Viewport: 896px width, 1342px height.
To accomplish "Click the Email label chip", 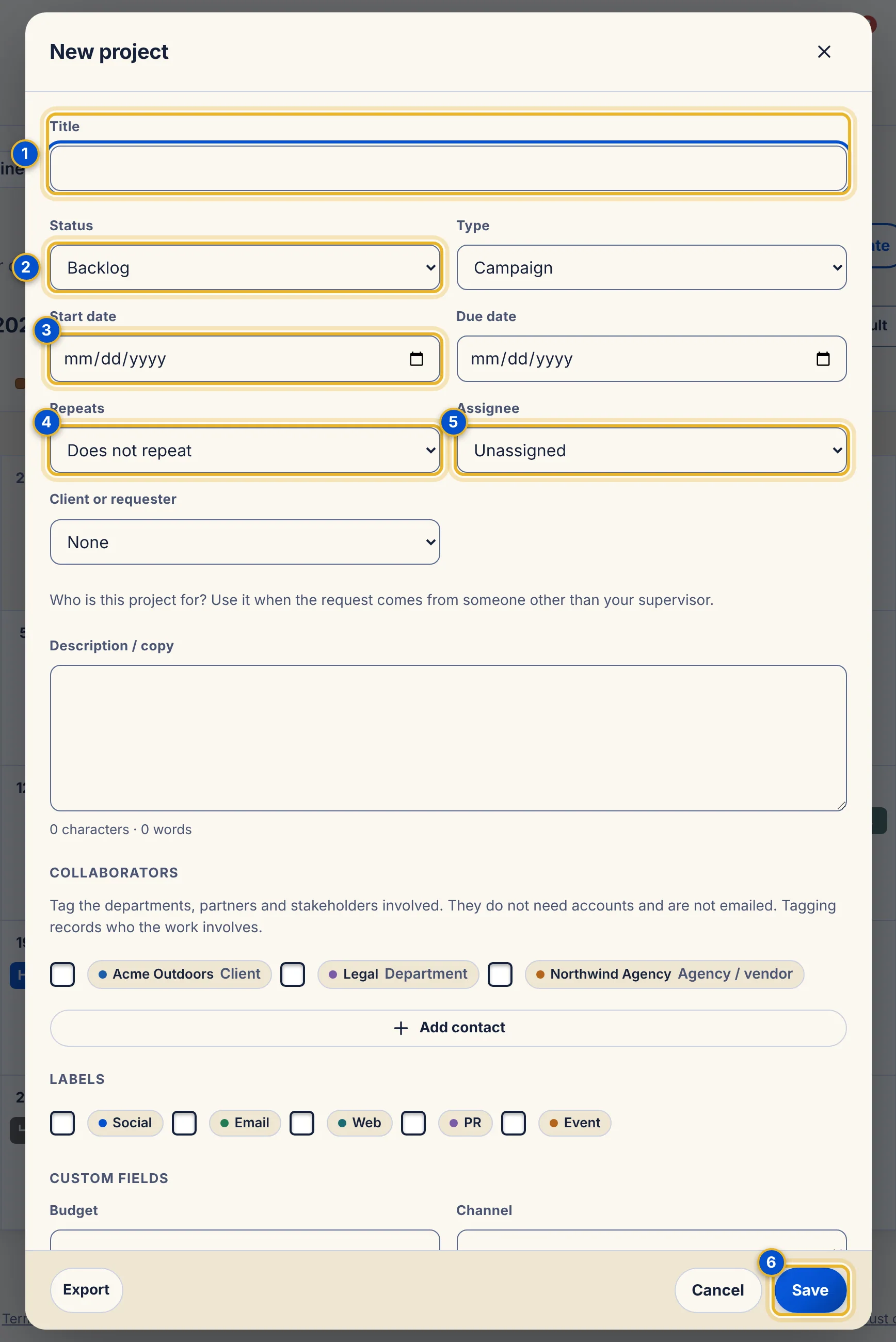I will pos(245,1123).
